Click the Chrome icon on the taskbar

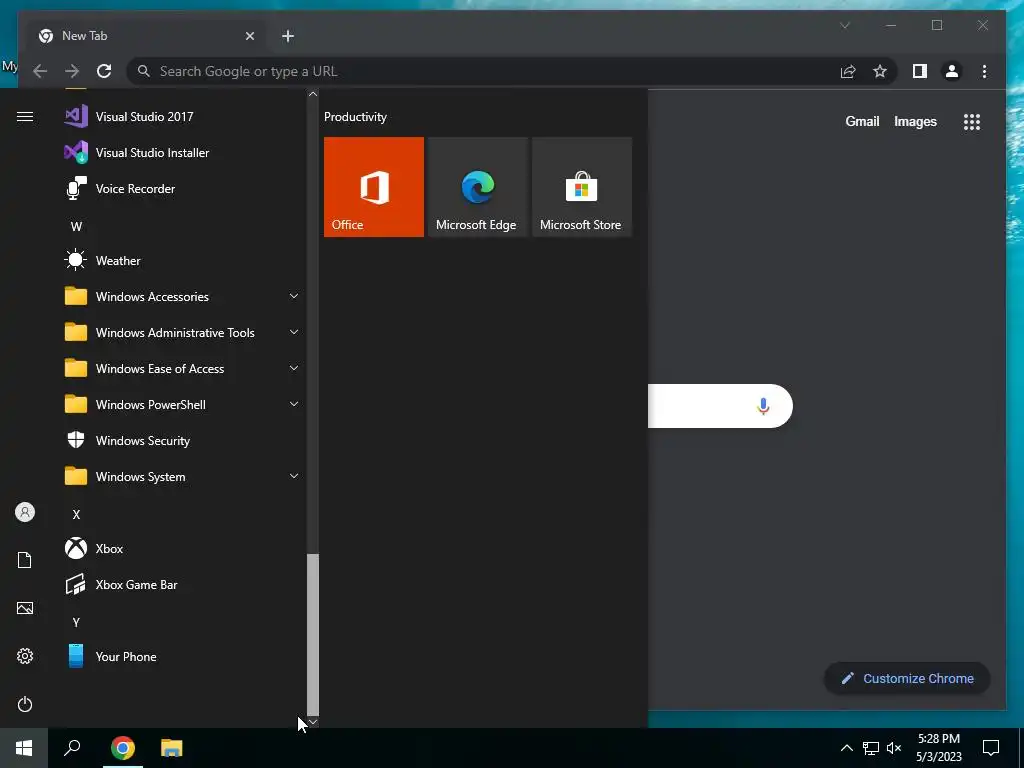coord(123,748)
